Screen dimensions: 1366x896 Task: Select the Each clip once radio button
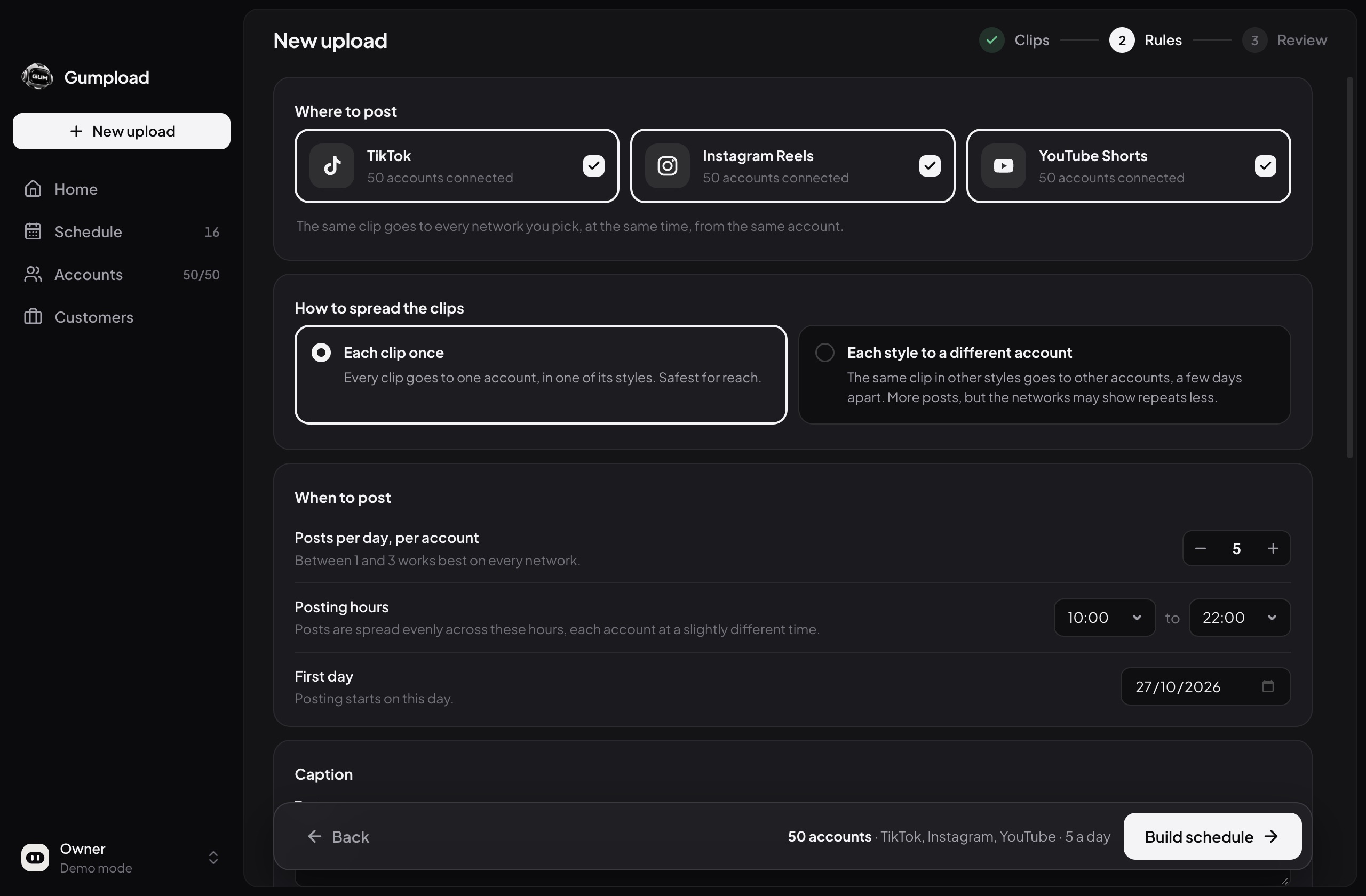[321, 352]
